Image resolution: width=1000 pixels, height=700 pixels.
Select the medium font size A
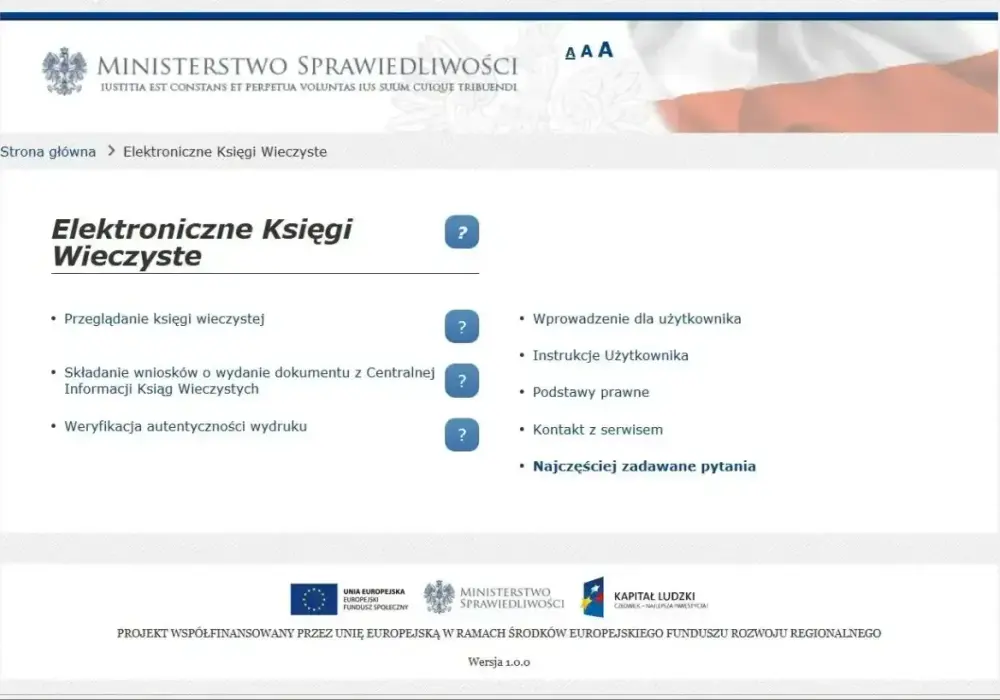pos(586,51)
